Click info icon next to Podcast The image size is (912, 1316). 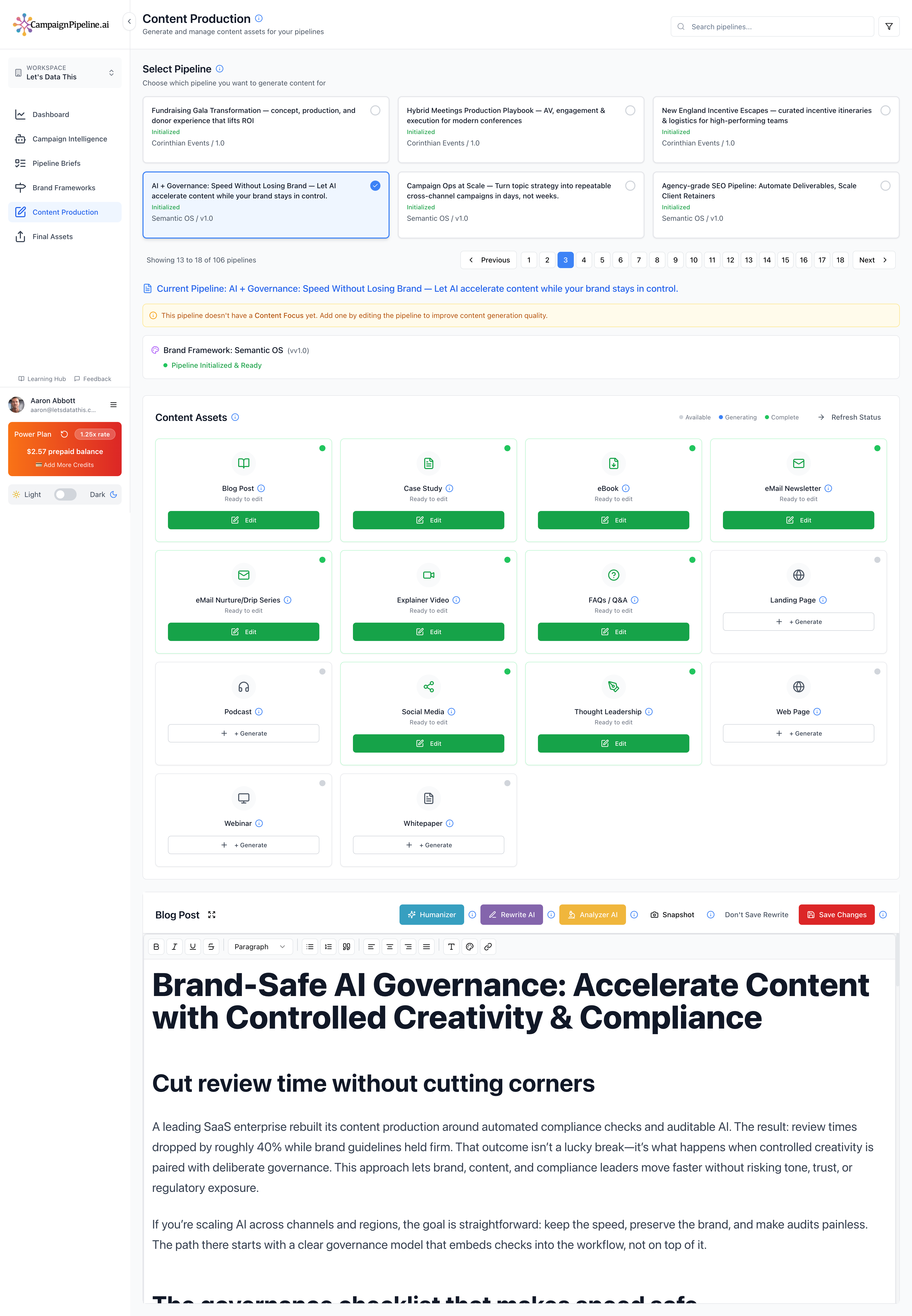tap(259, 712)
